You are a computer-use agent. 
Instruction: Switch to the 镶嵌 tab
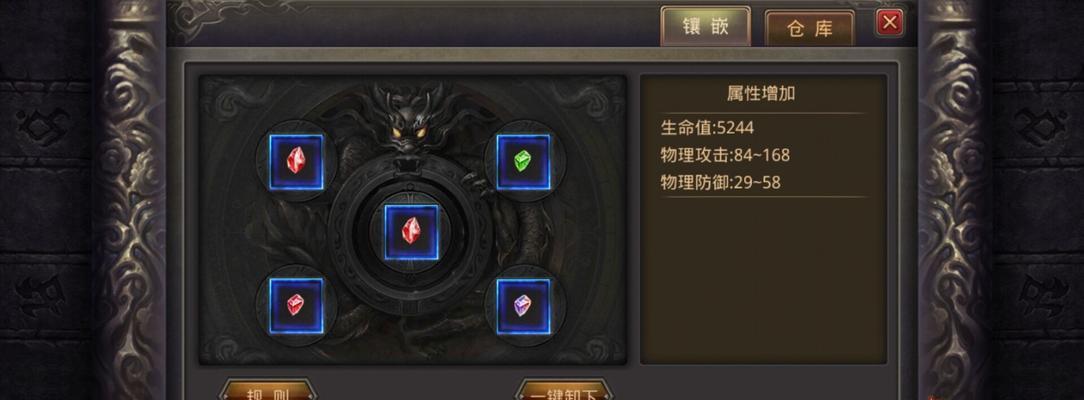(705, 26)
